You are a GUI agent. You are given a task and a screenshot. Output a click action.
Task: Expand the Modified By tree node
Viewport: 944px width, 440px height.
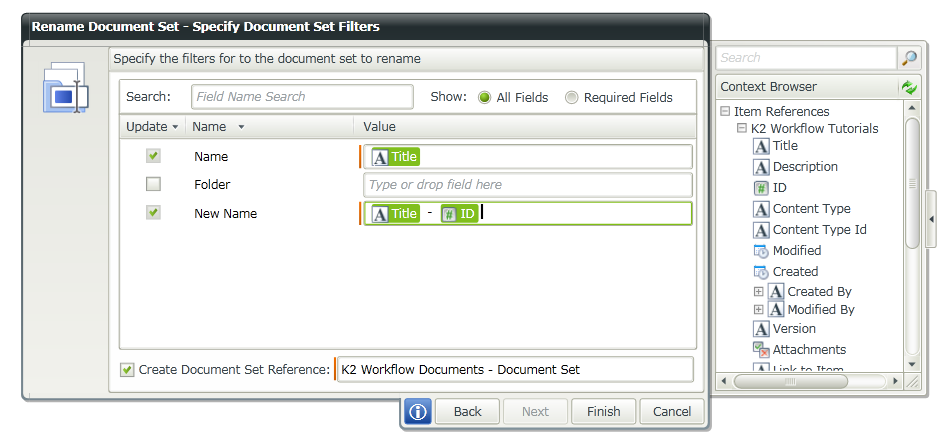click(758, 310)
